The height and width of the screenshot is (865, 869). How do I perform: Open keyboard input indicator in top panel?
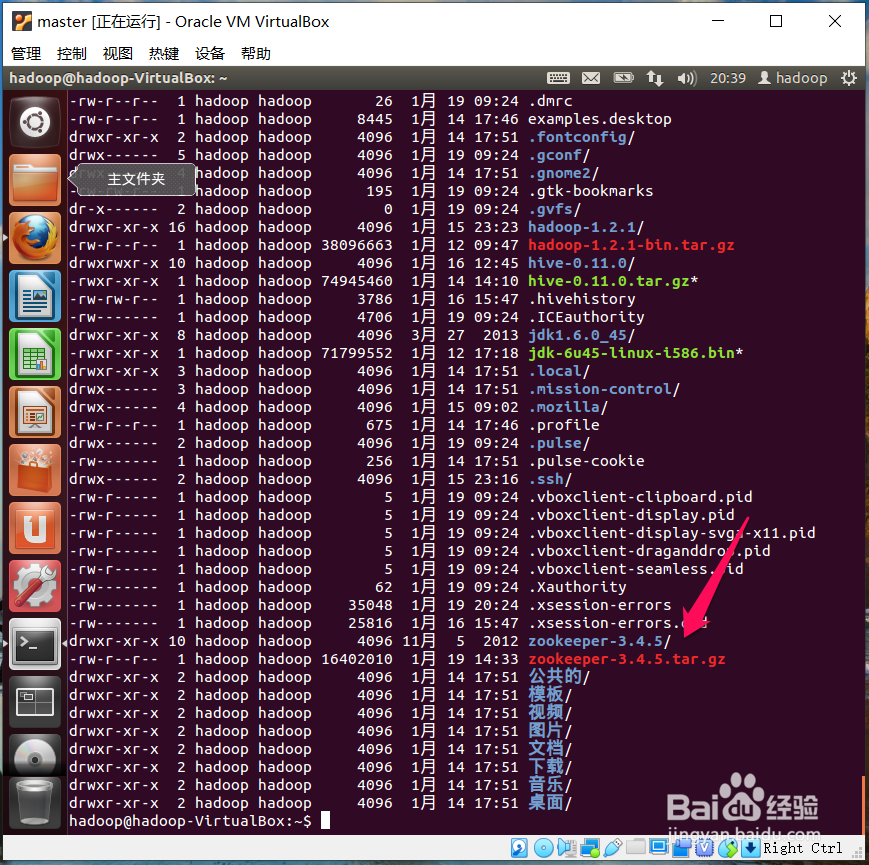pos(558,78)
